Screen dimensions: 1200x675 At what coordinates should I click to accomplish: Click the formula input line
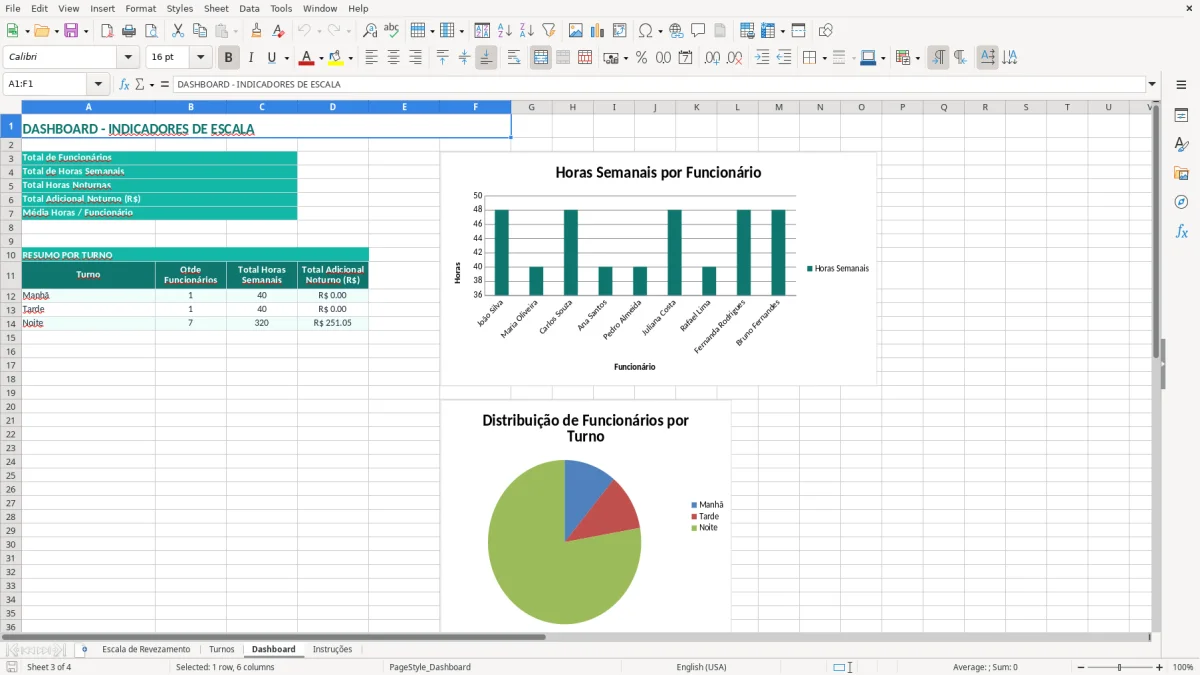[658, 84]
